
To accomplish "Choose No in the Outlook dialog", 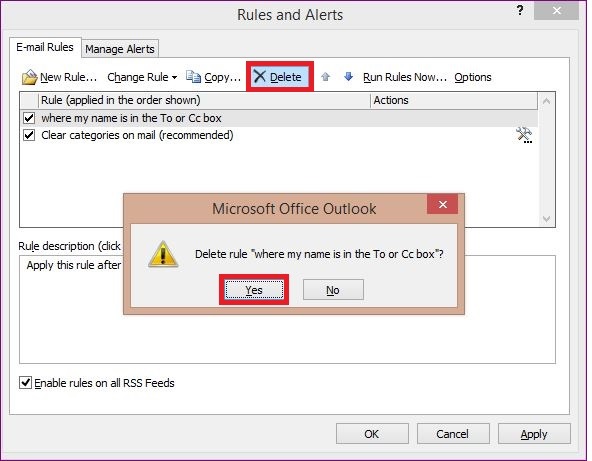I will click(333, 290).
